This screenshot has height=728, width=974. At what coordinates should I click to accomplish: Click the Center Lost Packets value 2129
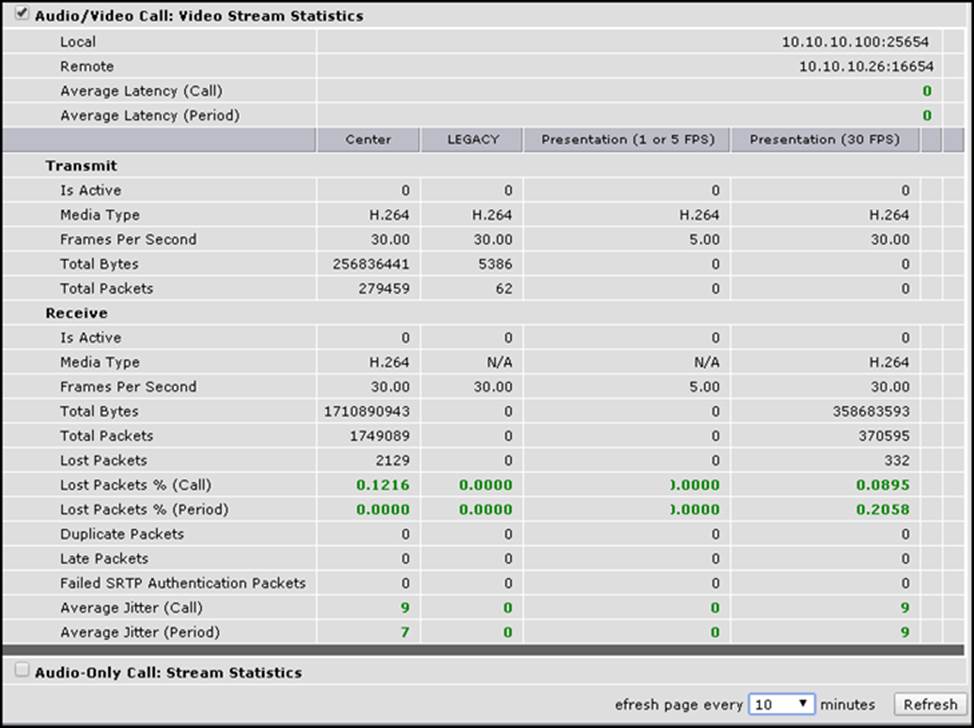coord(391,460)
